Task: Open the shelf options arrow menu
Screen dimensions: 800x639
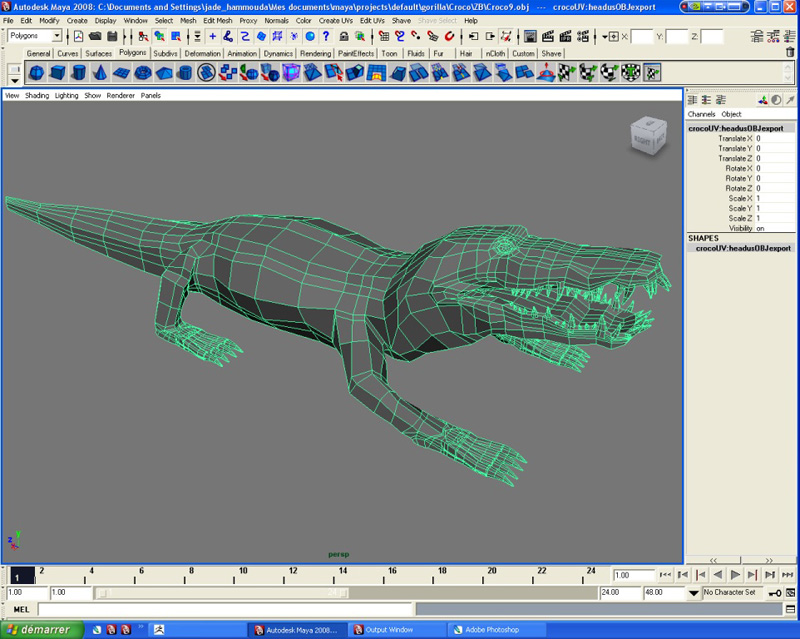Action: coord(15,81)
